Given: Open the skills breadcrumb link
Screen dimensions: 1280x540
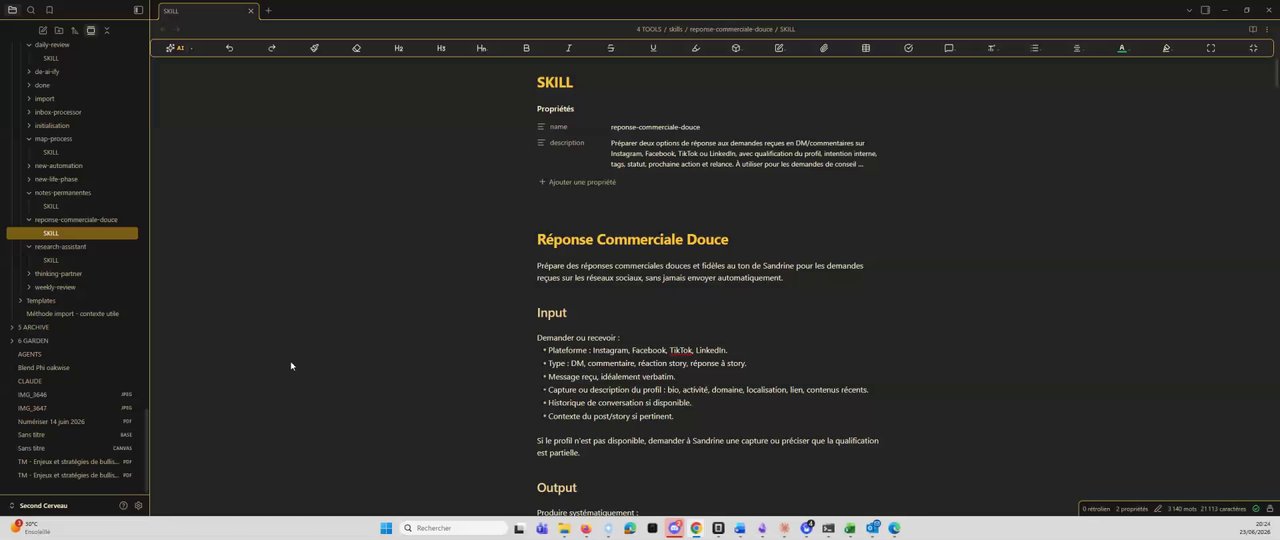Looking at the screenshot, I should [x=676, y=29].
